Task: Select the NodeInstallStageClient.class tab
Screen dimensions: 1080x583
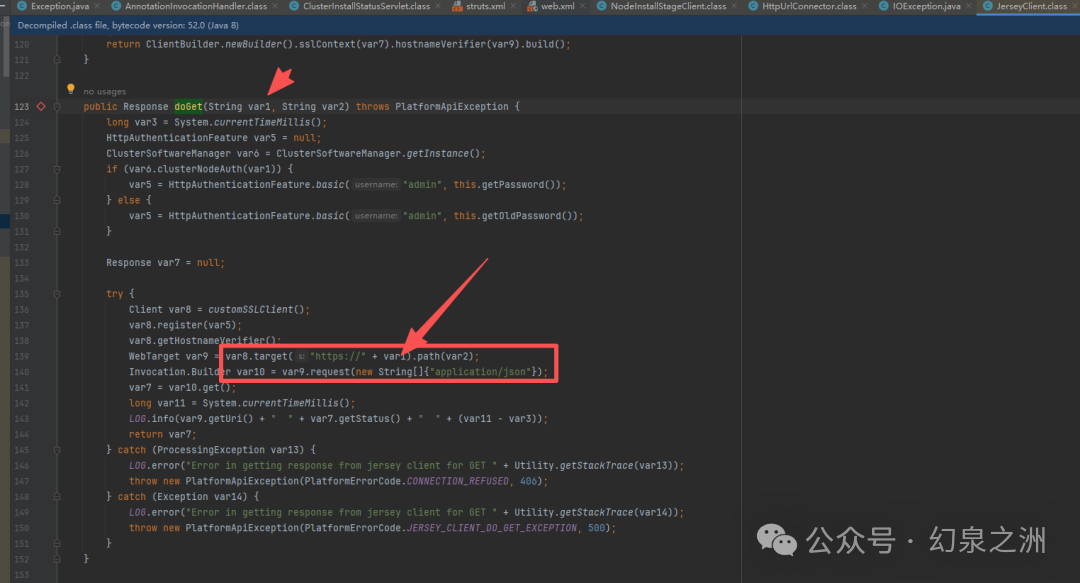Action: (668, 6)
